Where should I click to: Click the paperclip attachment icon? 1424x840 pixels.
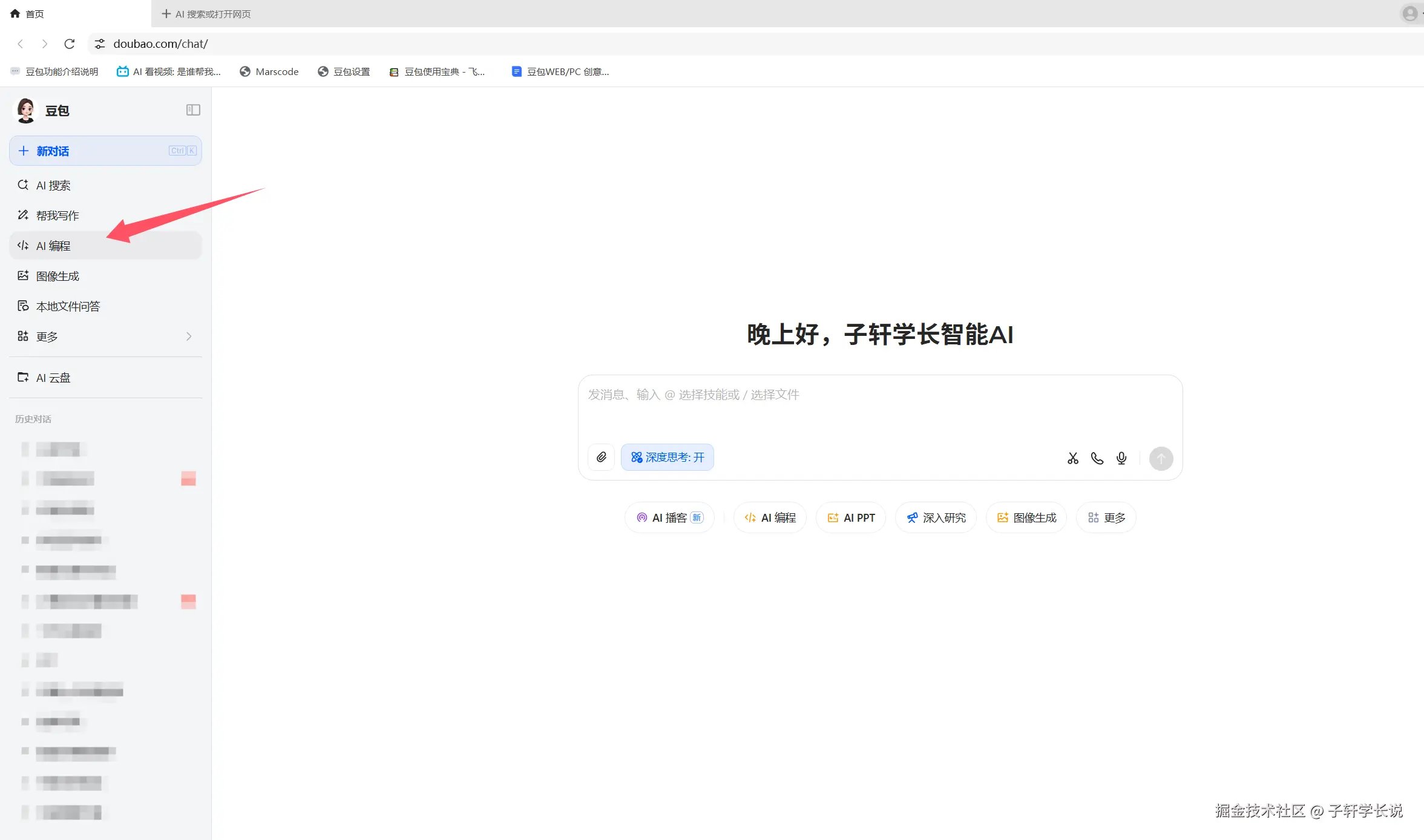pyautogui.click(x=601, y=457)
